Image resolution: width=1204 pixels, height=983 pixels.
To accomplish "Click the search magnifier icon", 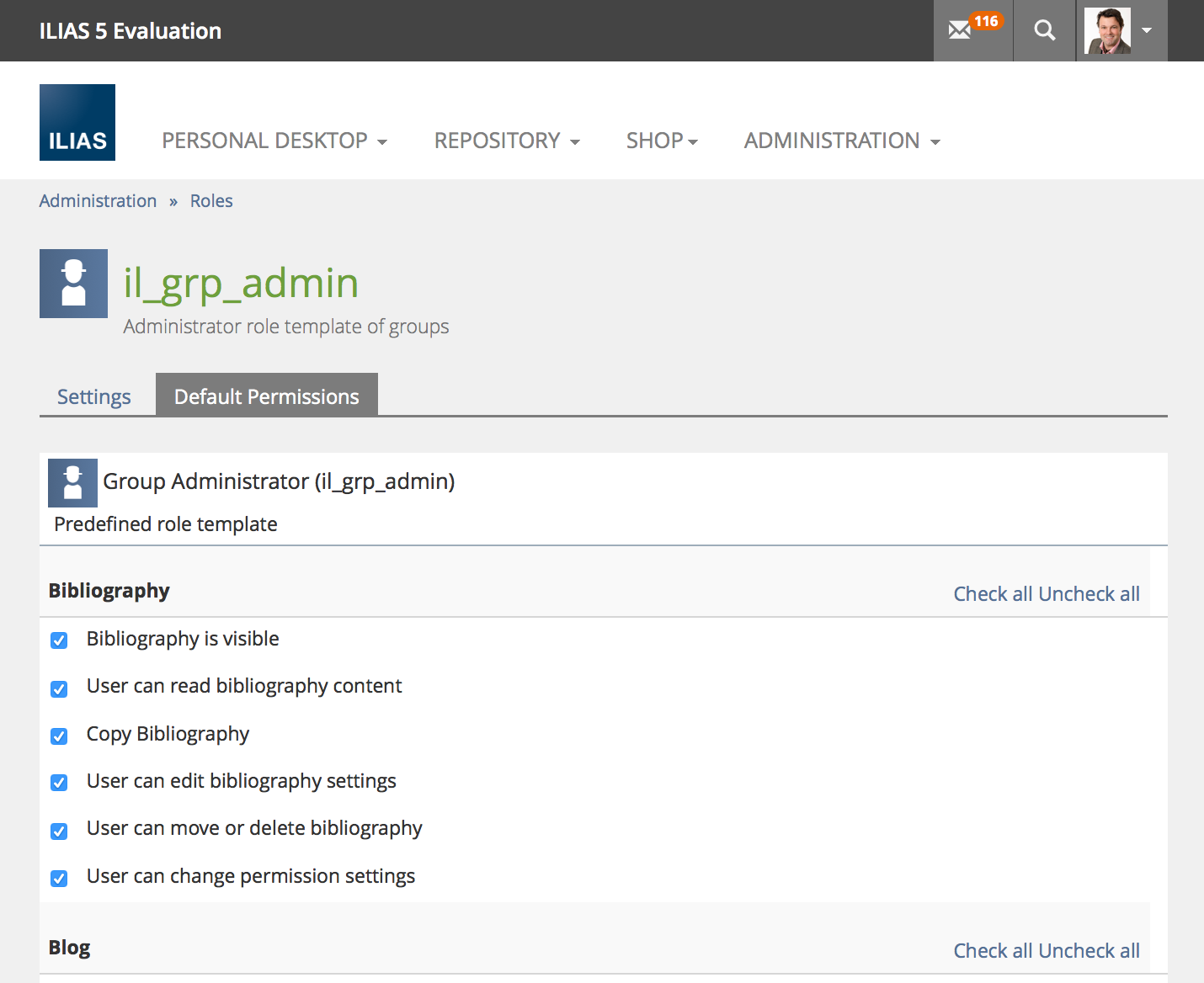I will point(1044,31).
